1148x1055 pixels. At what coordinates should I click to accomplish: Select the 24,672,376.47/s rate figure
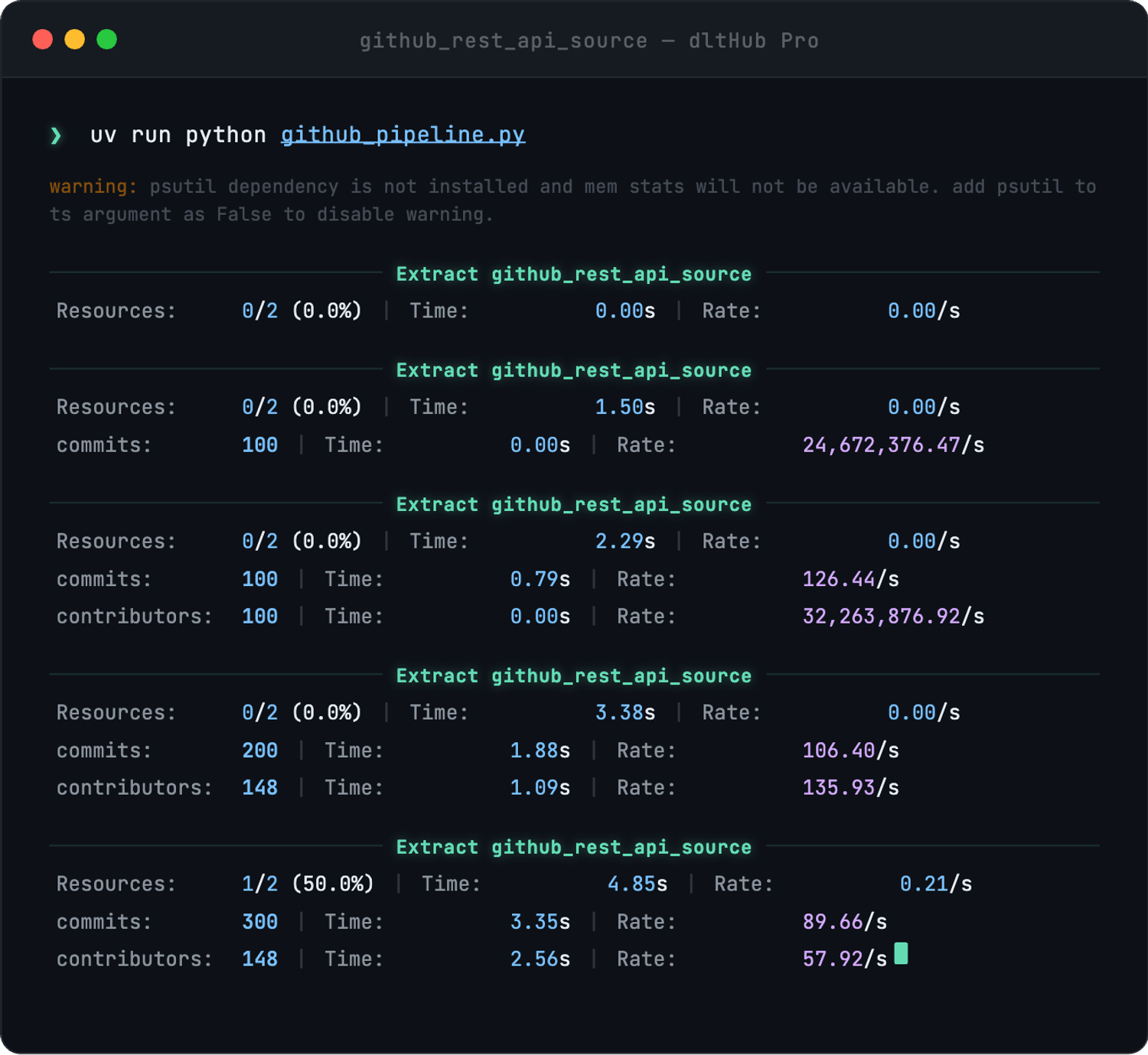click(893, 444)
